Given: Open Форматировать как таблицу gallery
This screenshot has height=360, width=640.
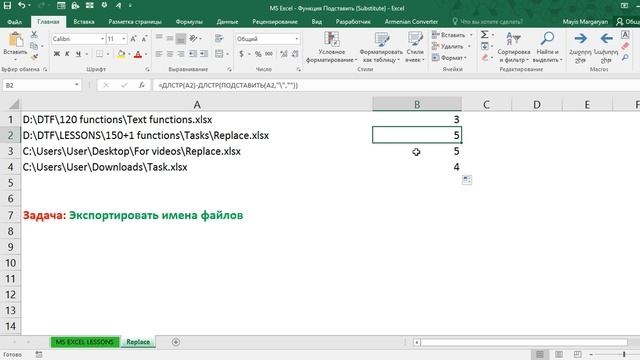Looking at the screenshot, I should (381, 47).
